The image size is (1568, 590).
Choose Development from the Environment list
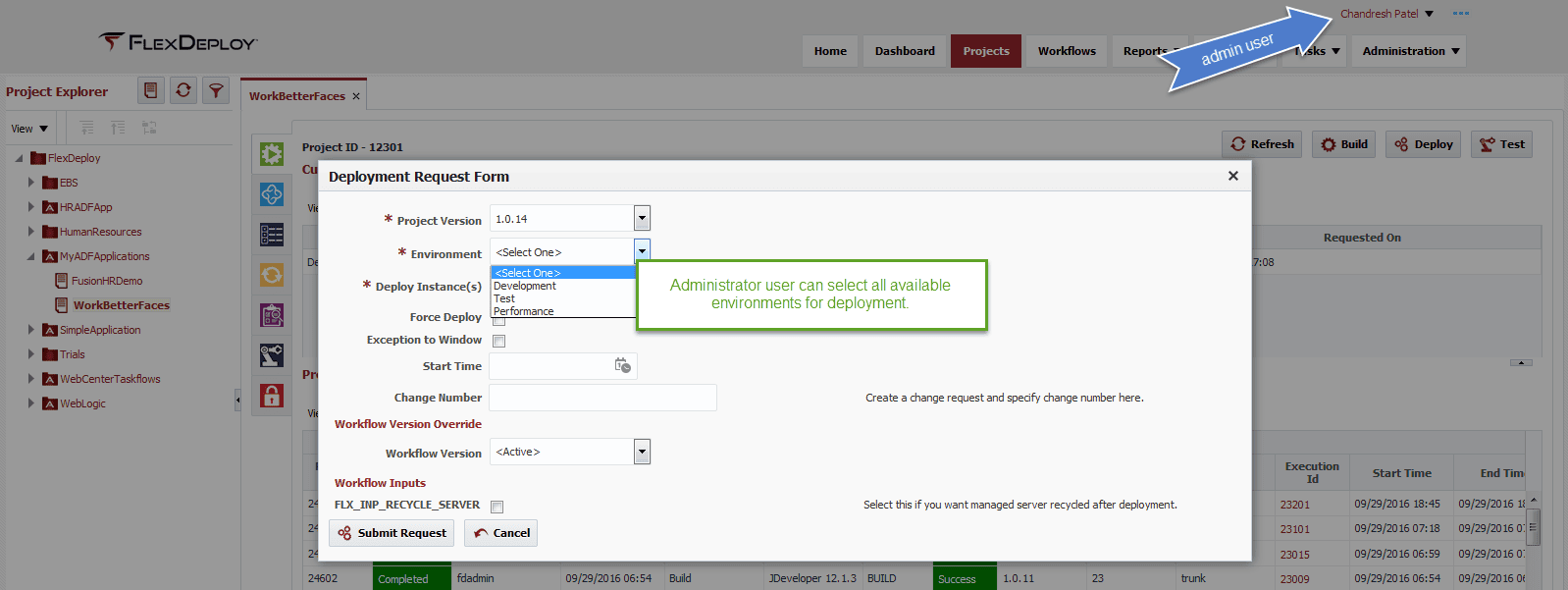[563, 286]
